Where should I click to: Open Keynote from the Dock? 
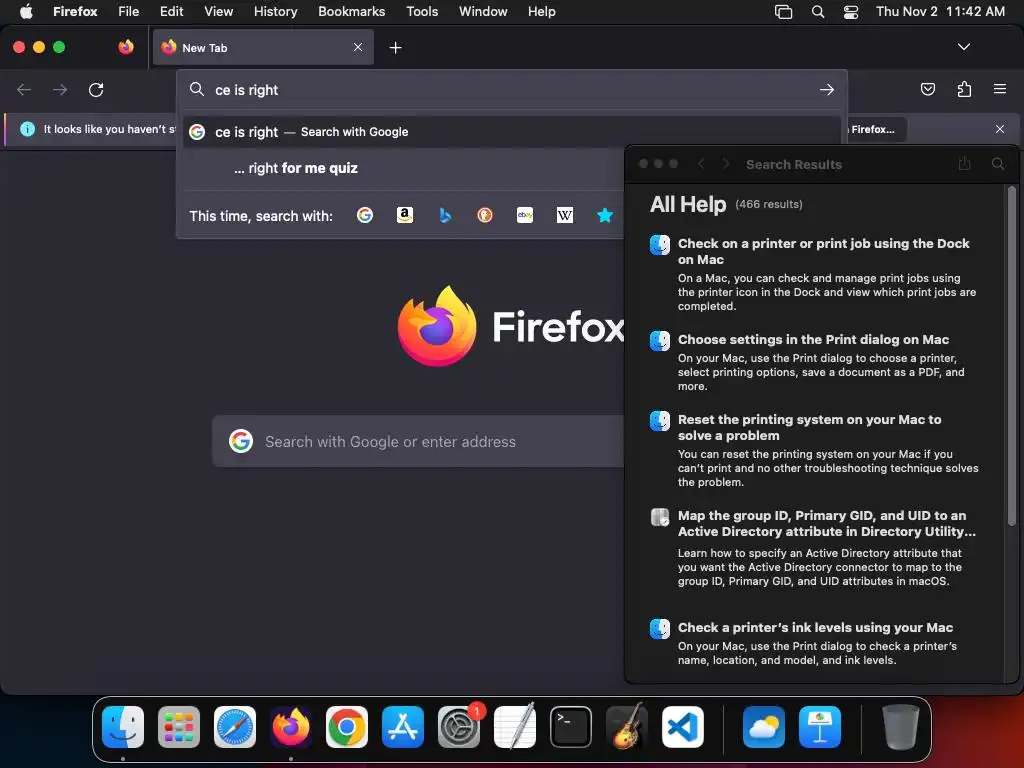(820, 726)
